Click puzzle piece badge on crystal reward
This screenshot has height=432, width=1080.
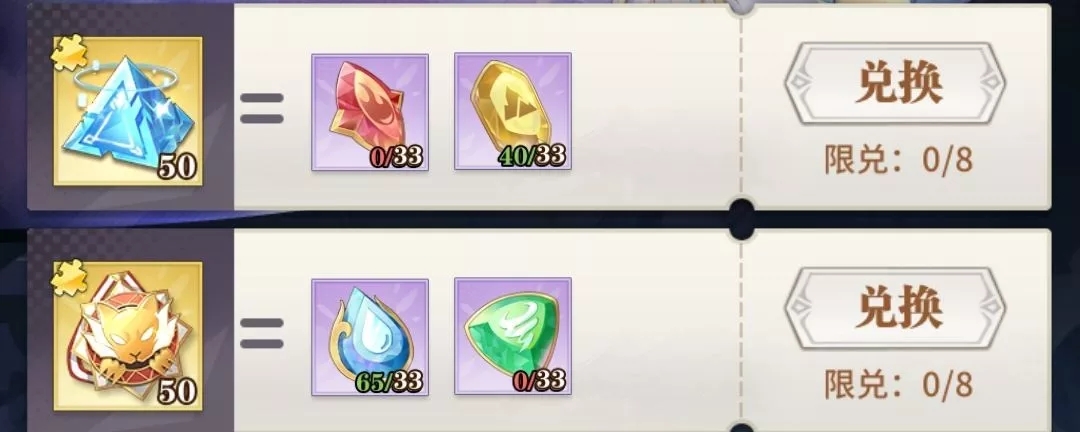69,52
